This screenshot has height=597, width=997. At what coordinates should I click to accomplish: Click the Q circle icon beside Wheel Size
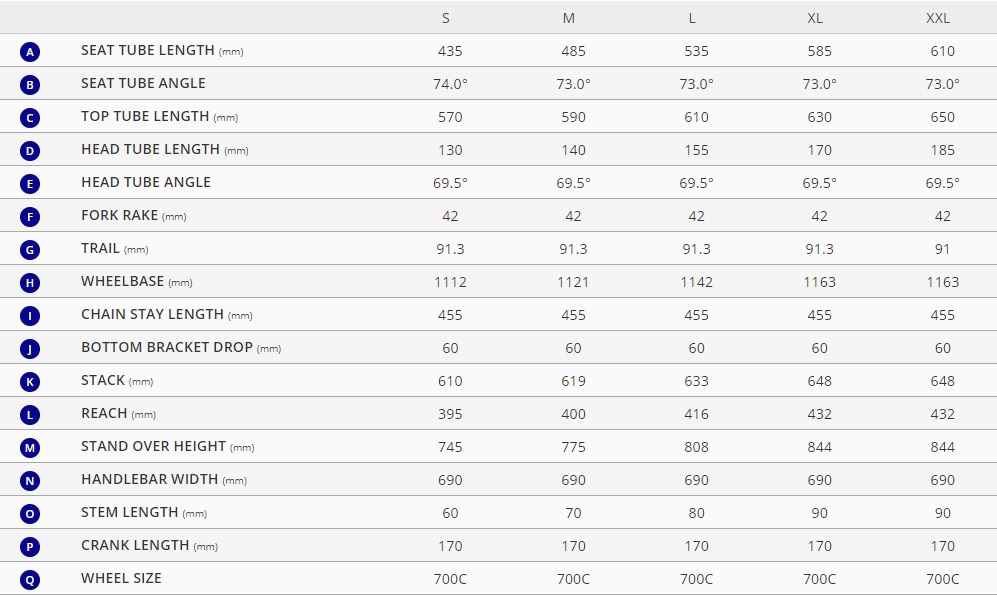tap(30, 580)
